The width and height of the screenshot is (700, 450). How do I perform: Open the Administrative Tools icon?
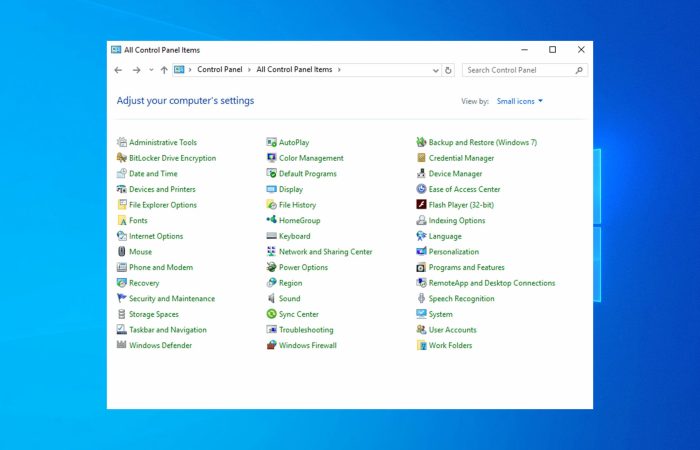121,142
